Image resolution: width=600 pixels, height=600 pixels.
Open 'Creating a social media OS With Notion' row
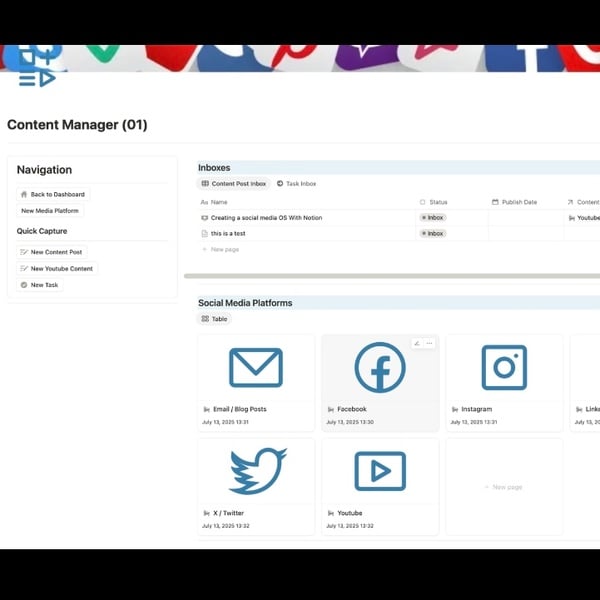click(266, 218)
